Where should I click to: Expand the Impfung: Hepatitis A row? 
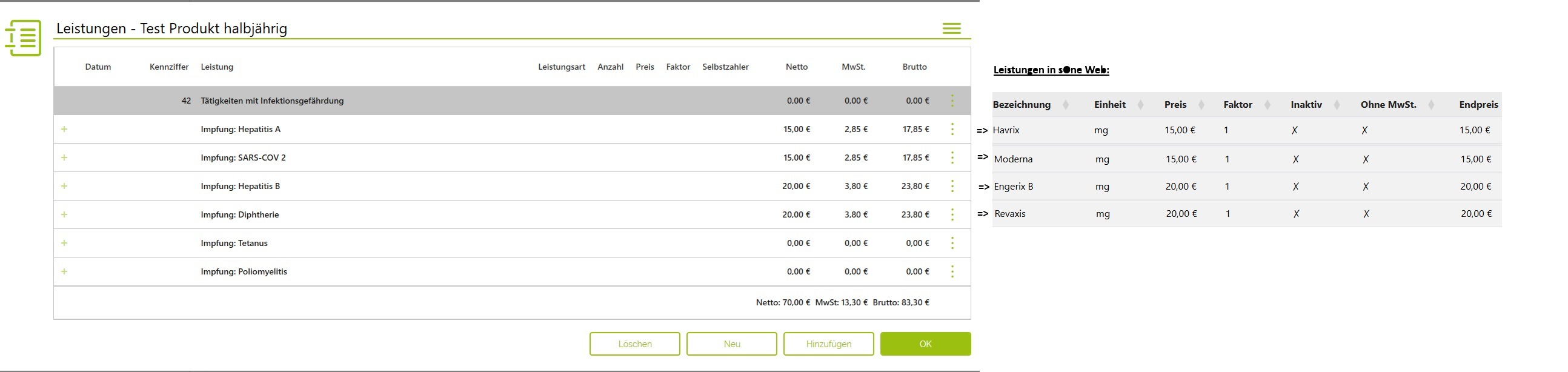pos(64,129)
